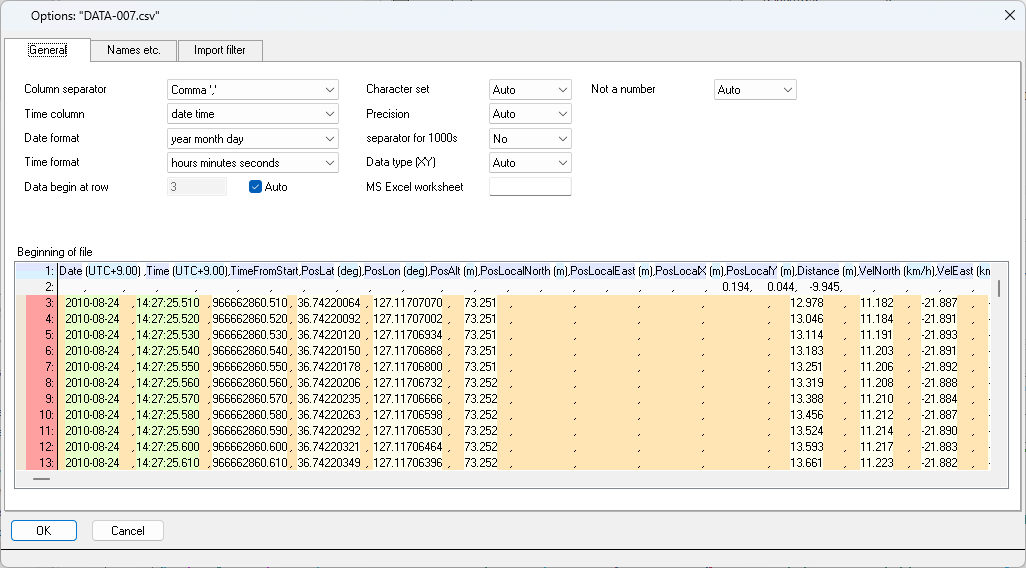
Task: Open the Data type (XY) dropdown
Action: coord(529,163)
